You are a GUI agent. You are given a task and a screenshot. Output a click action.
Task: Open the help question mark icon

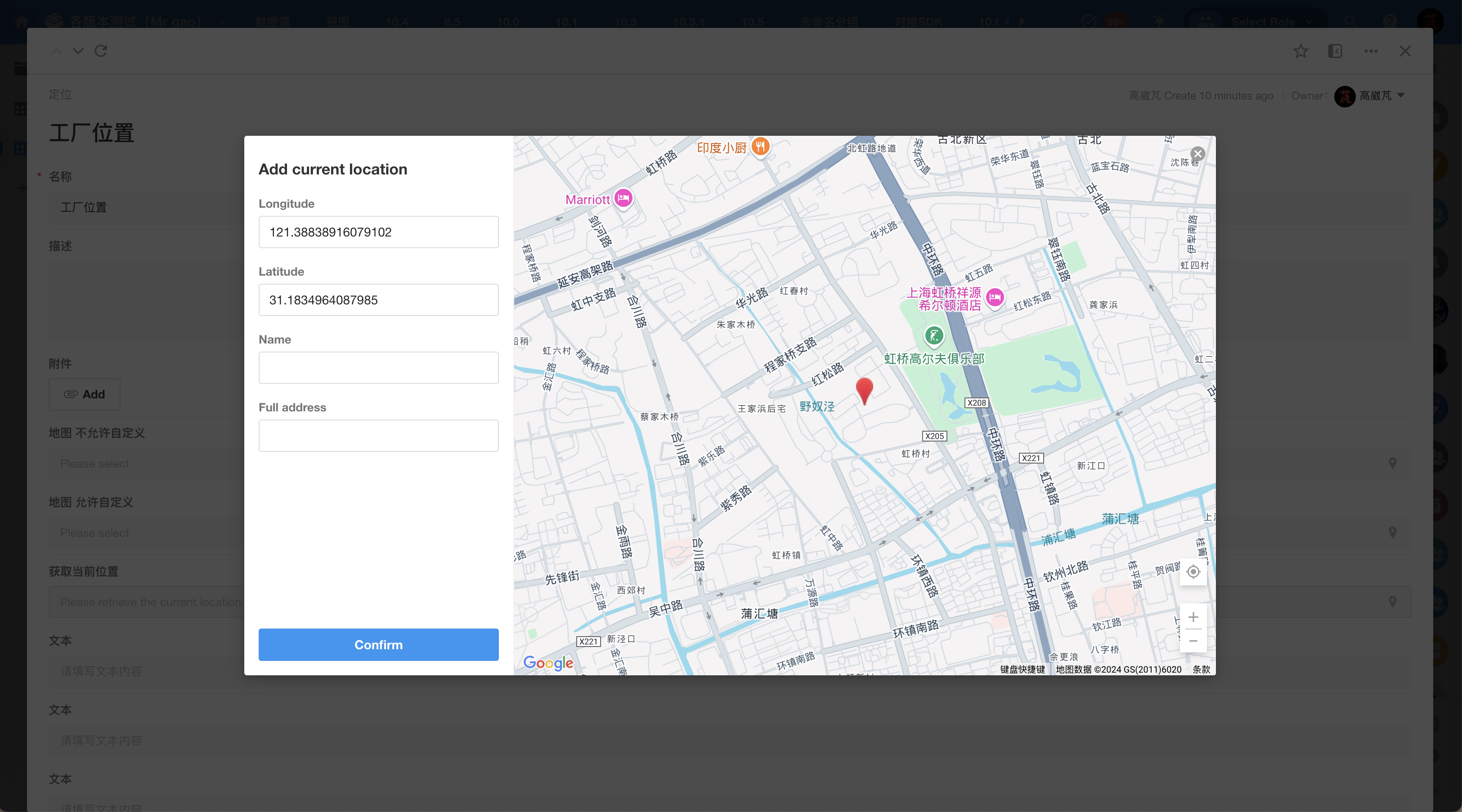pyautogui.click(x=1390, y=22)
